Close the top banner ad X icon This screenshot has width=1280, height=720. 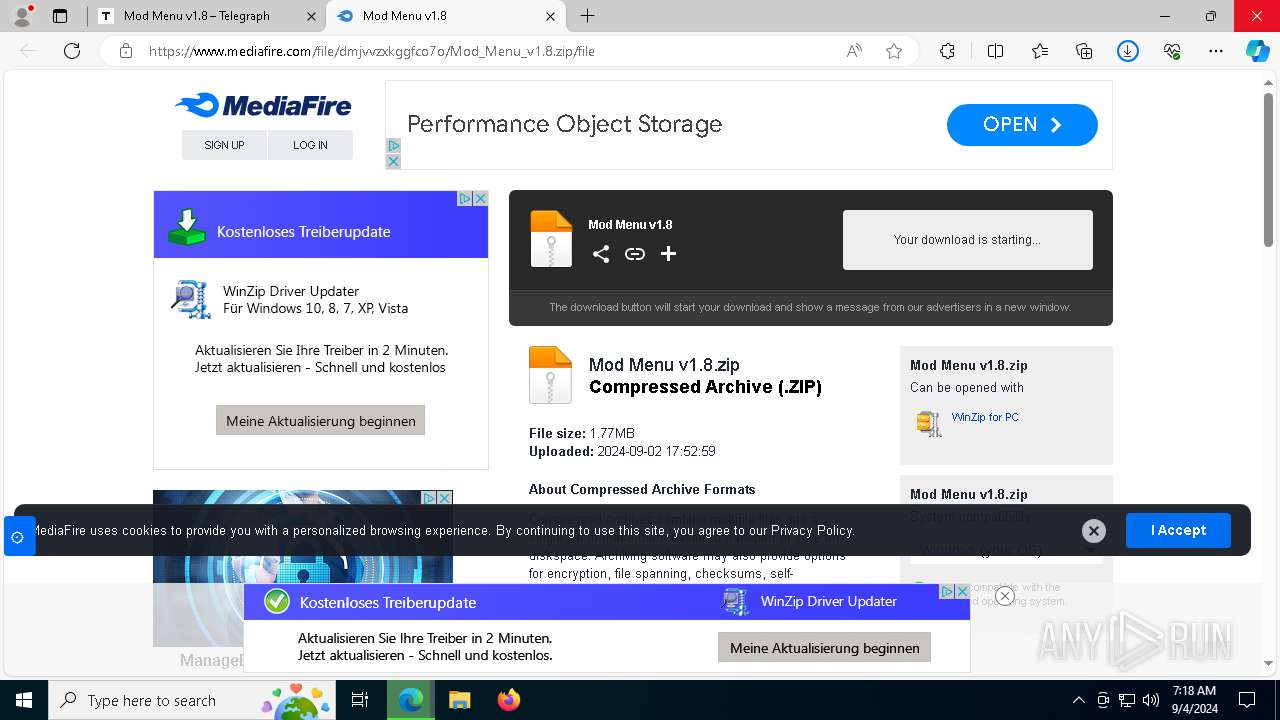(x=393, y=161)
